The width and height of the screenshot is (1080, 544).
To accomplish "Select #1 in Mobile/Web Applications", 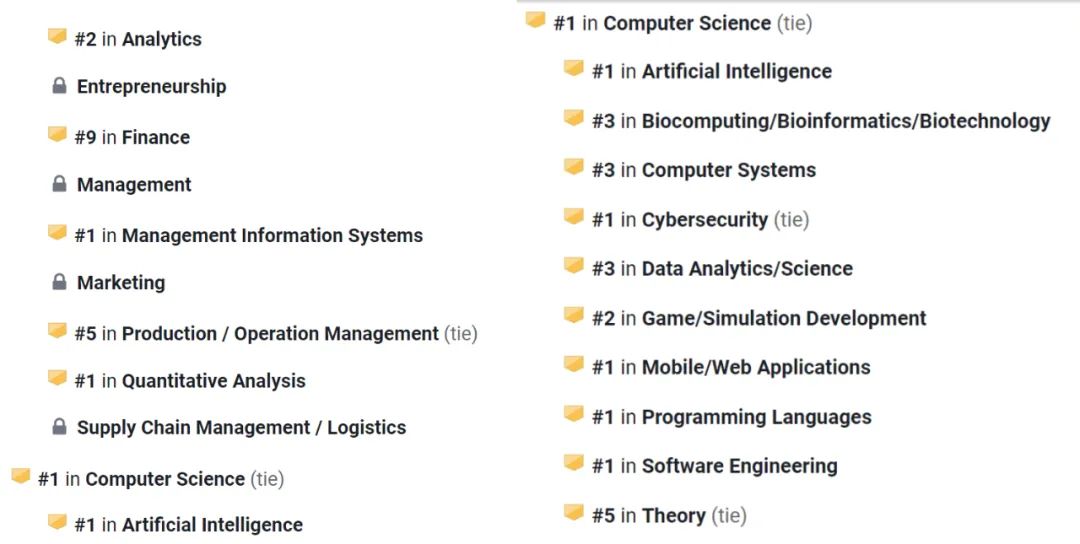I will [x=731, y=367].
